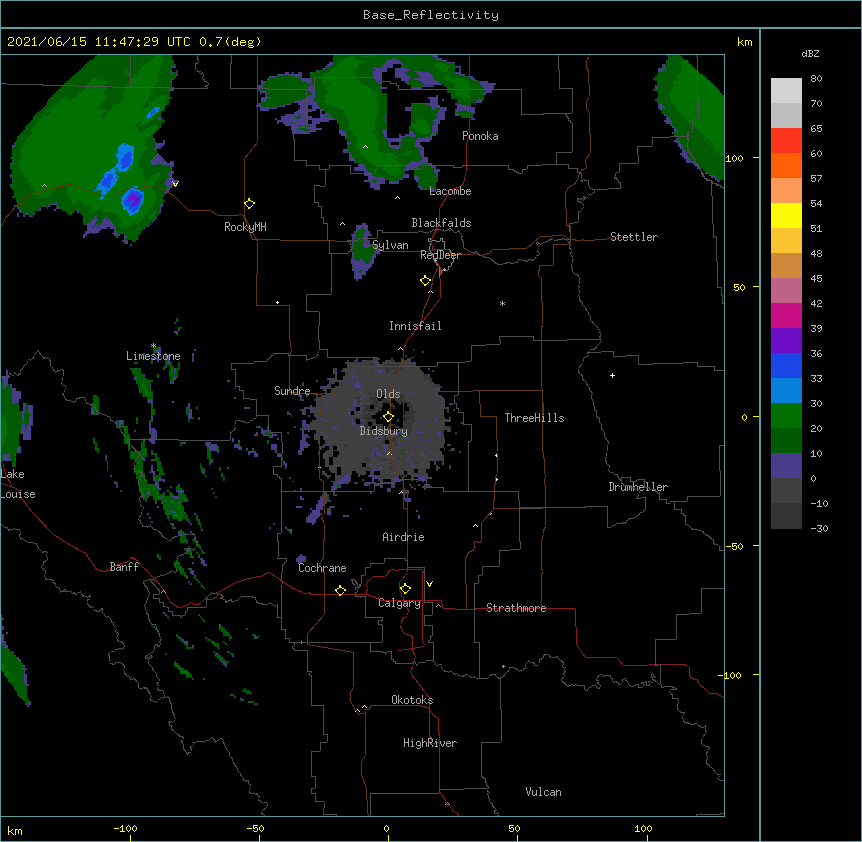Pick the bright green 20-30 dBZ legend swatch
This screenshot has width=862, height=842.
[x=786, y=416]
